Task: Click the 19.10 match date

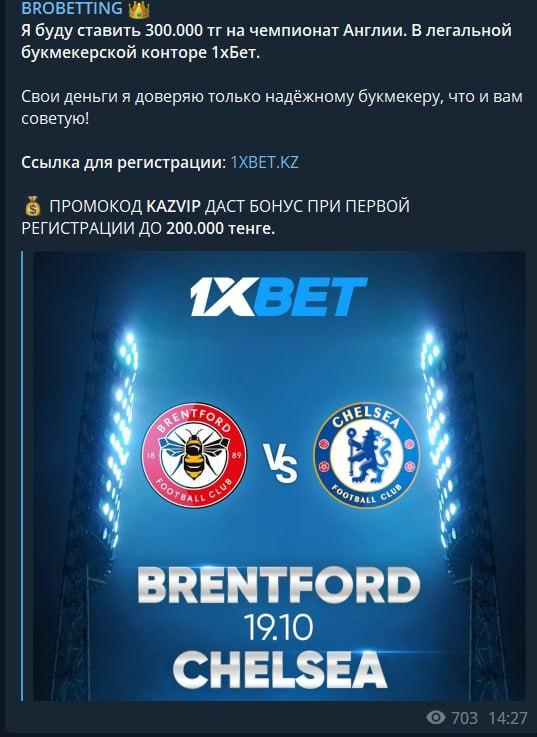Action: (278, 628)
